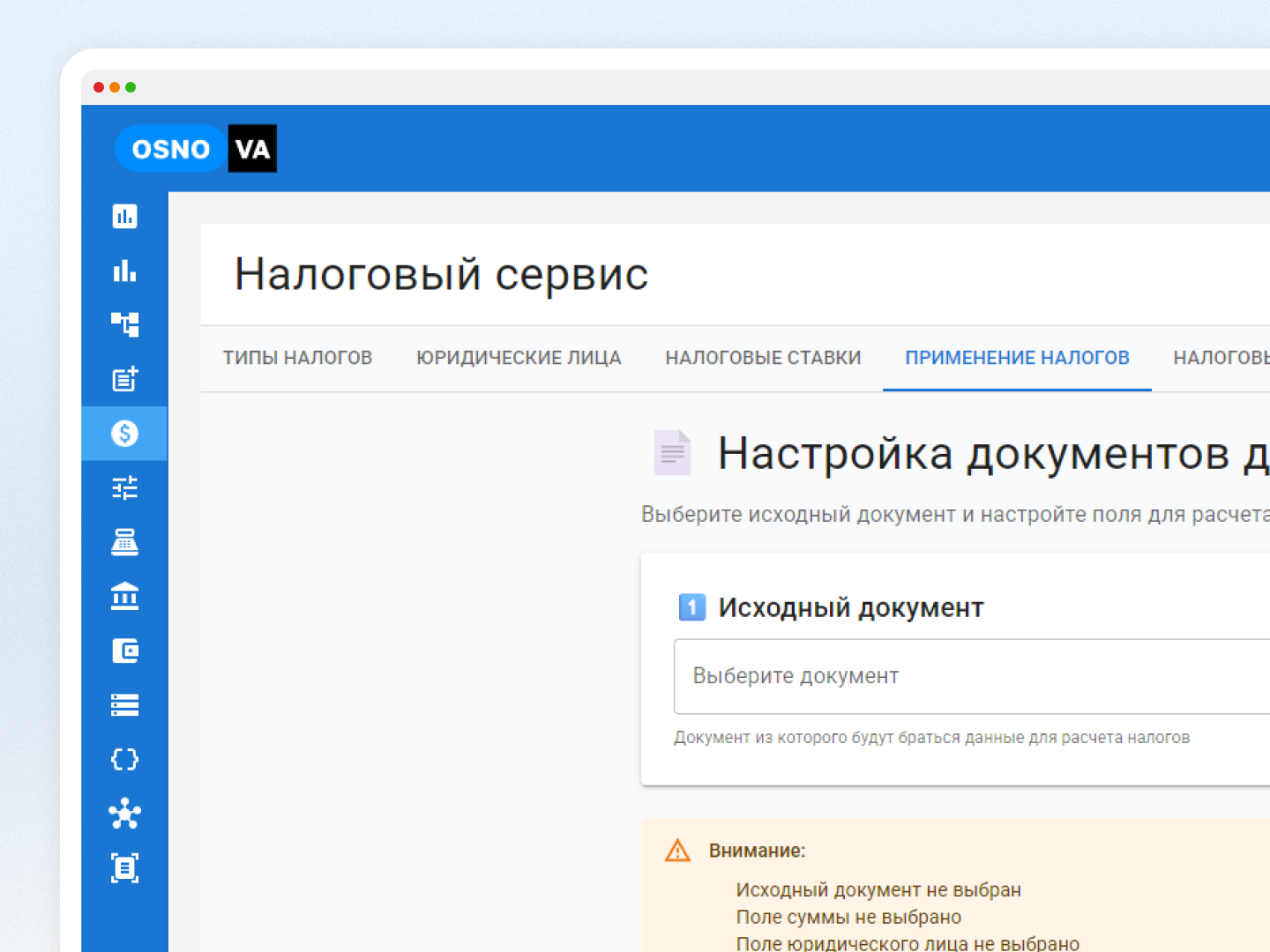Click the red close window dot
1270x952 pixels.
[99, 87]
